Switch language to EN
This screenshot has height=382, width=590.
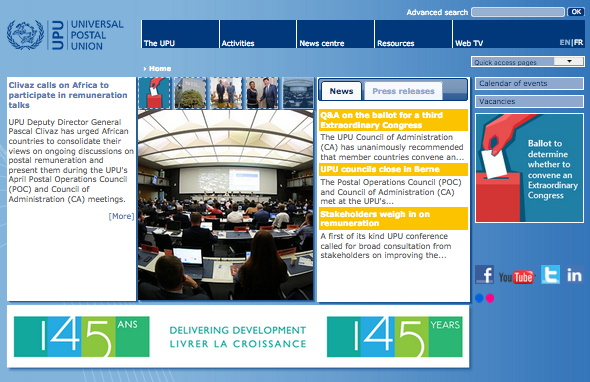(x=565, y=43)
